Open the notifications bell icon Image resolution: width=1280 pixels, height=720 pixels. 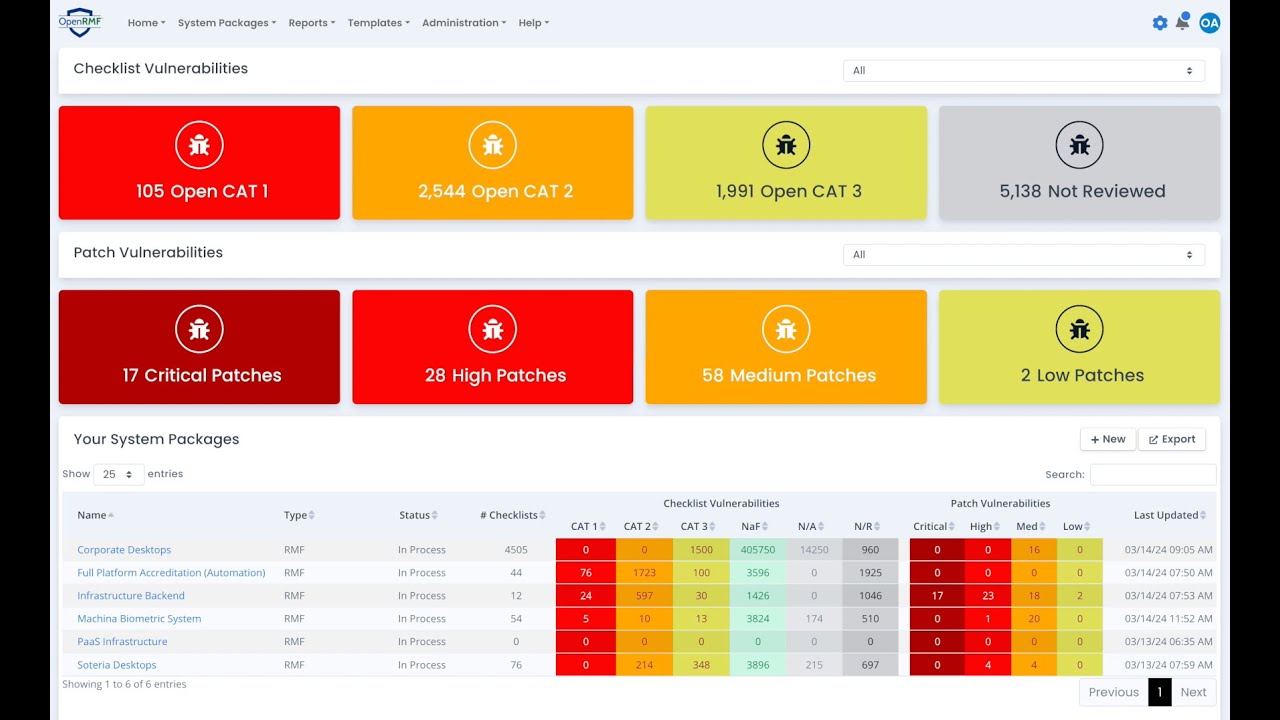point(1182,22)
